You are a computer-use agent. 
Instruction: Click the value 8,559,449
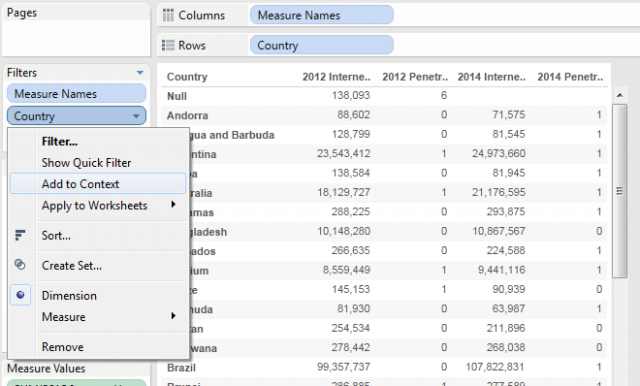pyautogui.click(x=347, y=270)
